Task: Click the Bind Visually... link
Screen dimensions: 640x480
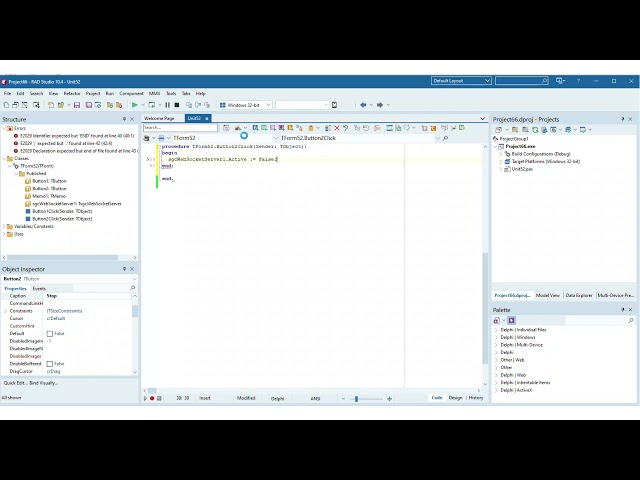Action: (x=44, y=383)
